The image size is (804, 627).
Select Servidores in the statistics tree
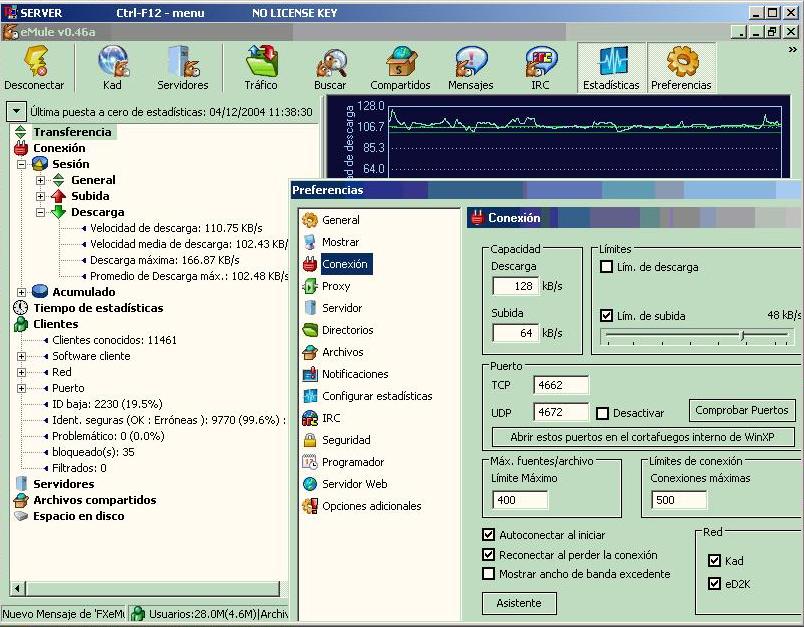pyautogui.click(x=64, y=484)
